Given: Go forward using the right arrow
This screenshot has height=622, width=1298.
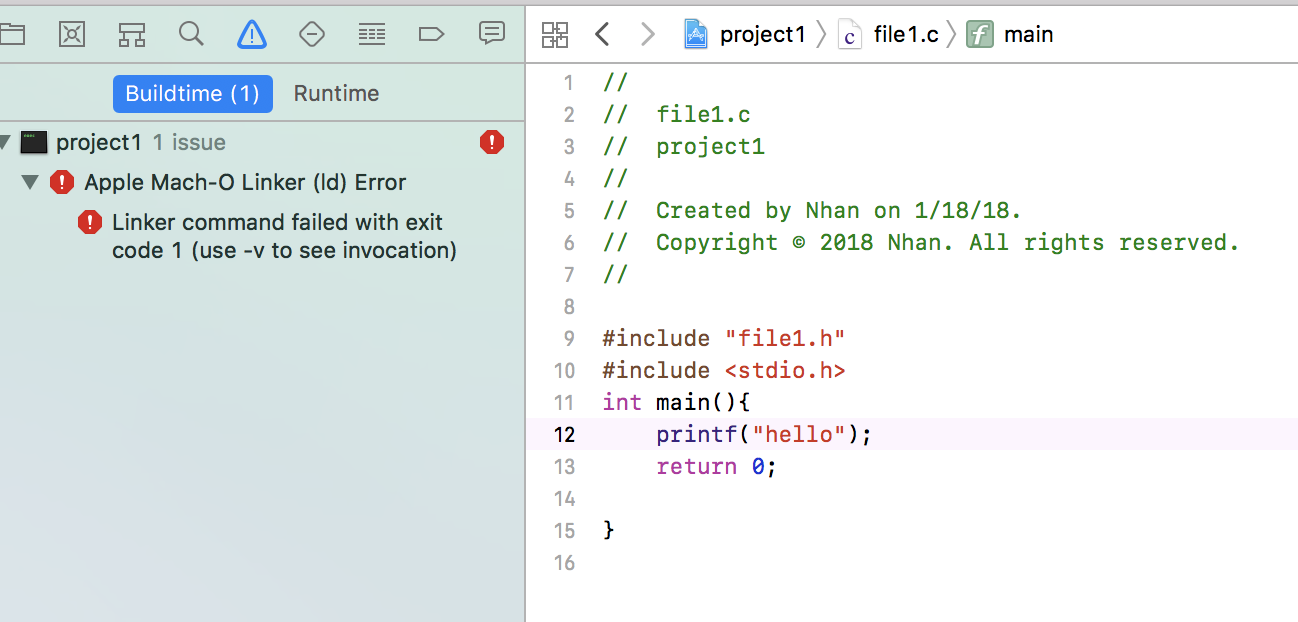Looking at the screenshot, I should (647, 35).
